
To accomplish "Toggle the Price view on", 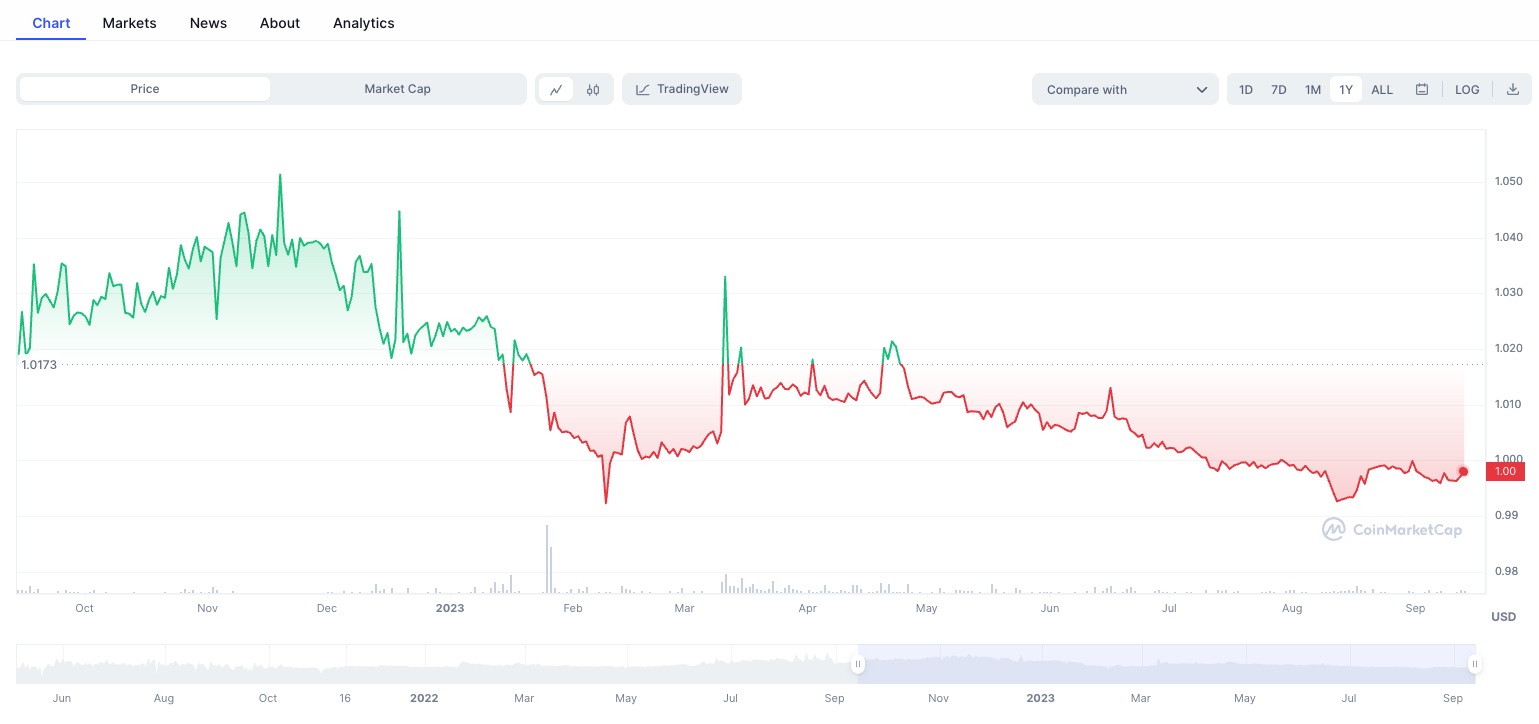I will tap(143, 89).
